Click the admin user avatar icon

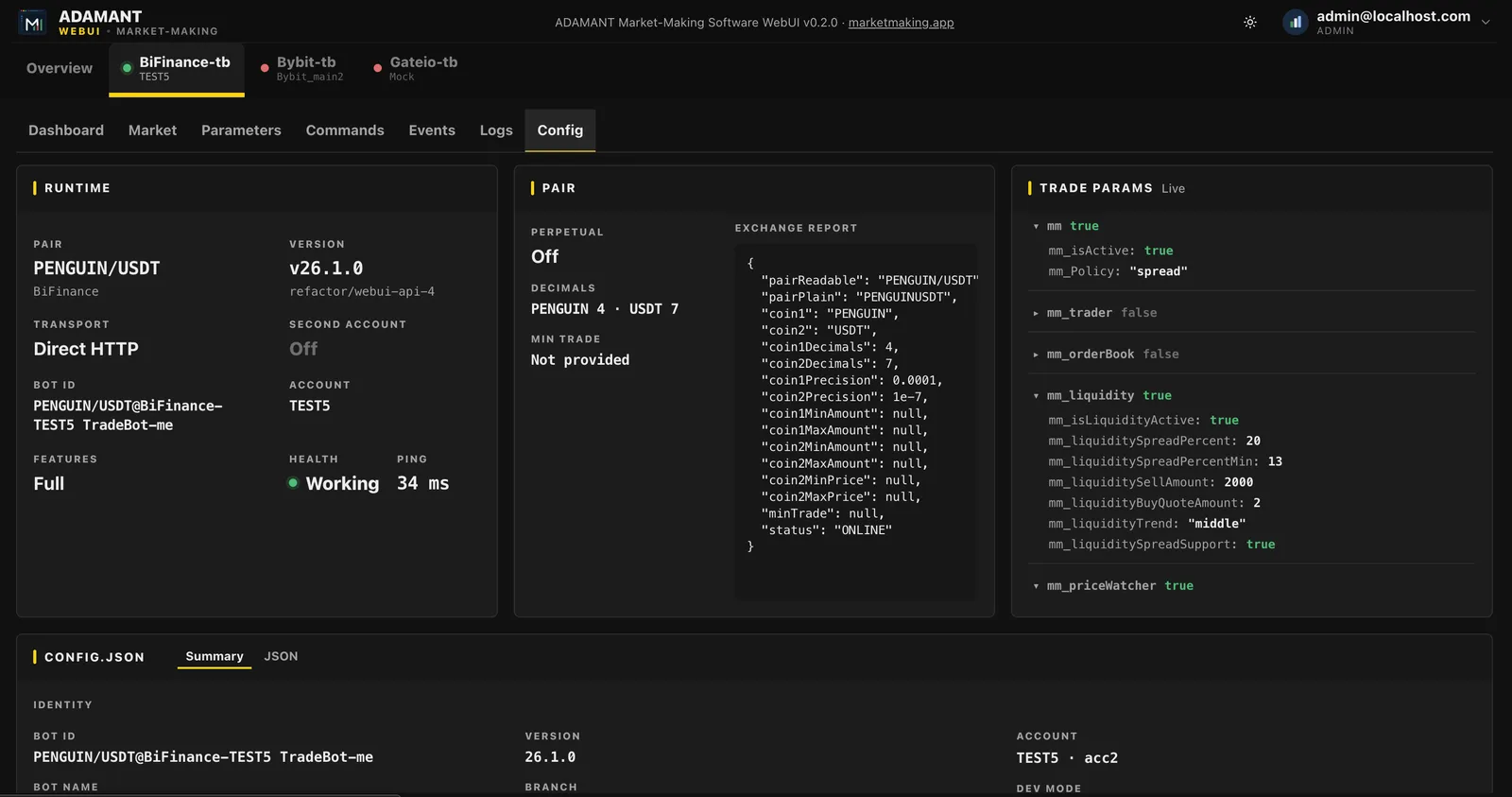(x=1296, y=22)
